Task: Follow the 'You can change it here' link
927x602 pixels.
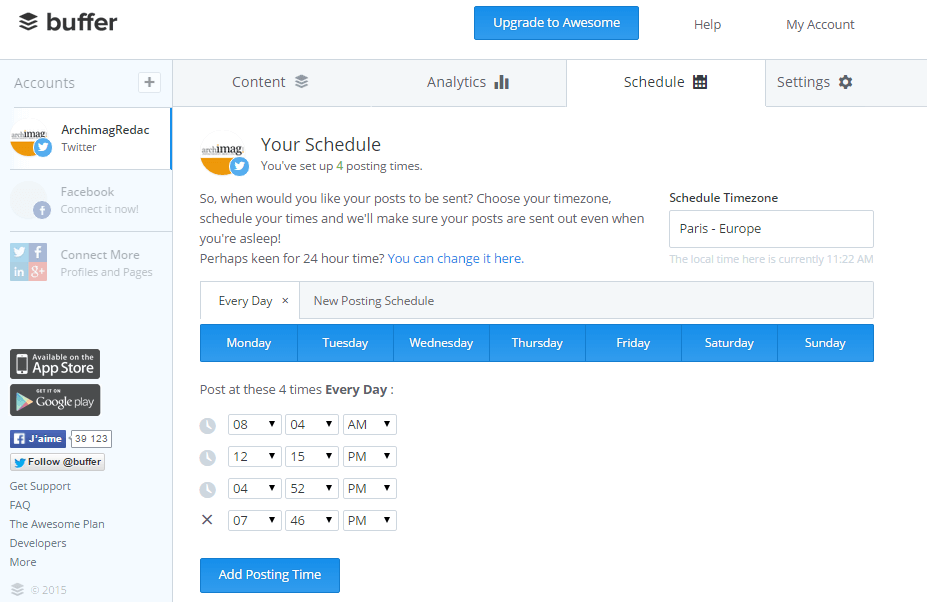Action: pyautogui.click(x=455, y=258)
